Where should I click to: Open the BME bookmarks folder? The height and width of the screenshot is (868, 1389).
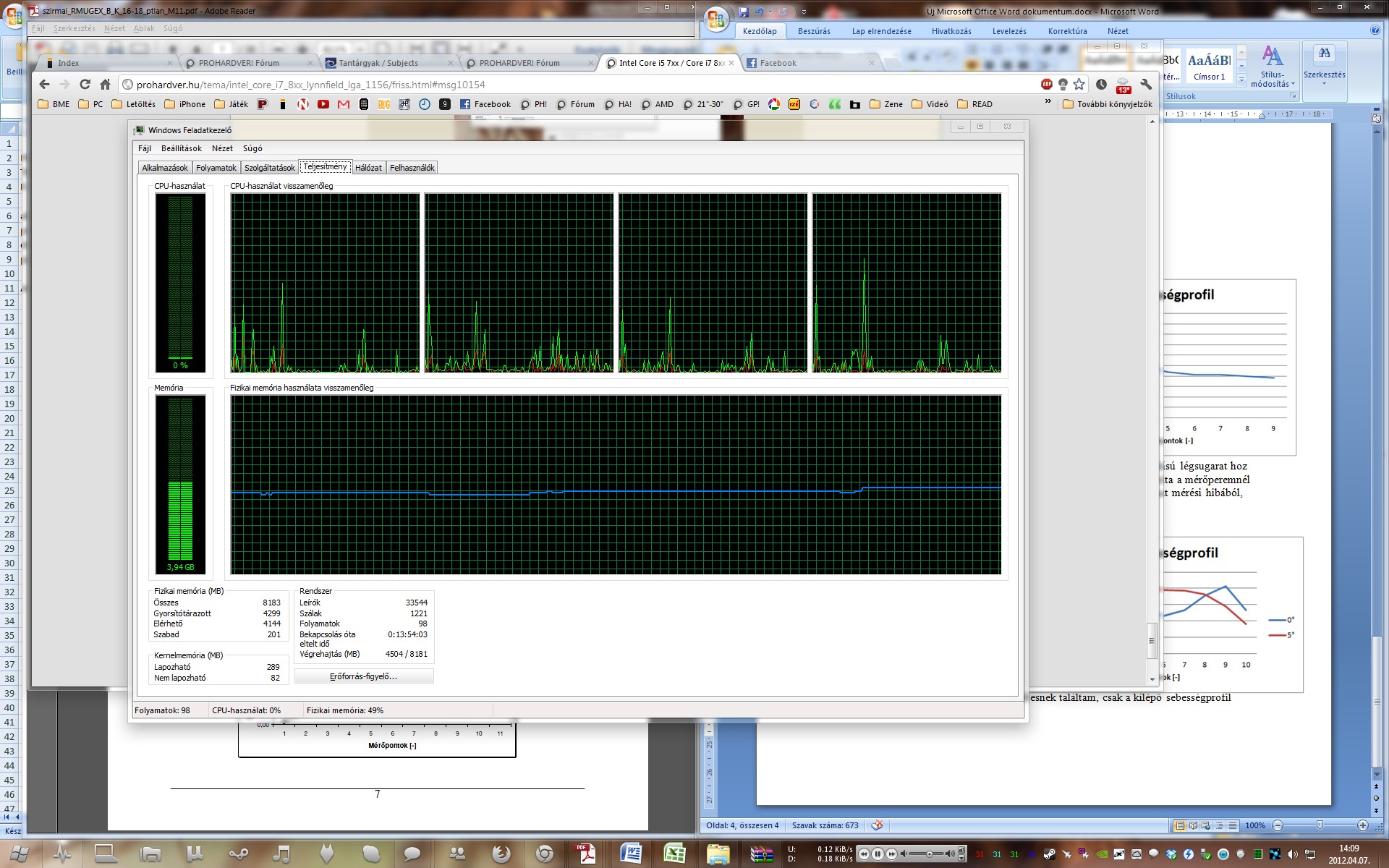tap(54, 104)
